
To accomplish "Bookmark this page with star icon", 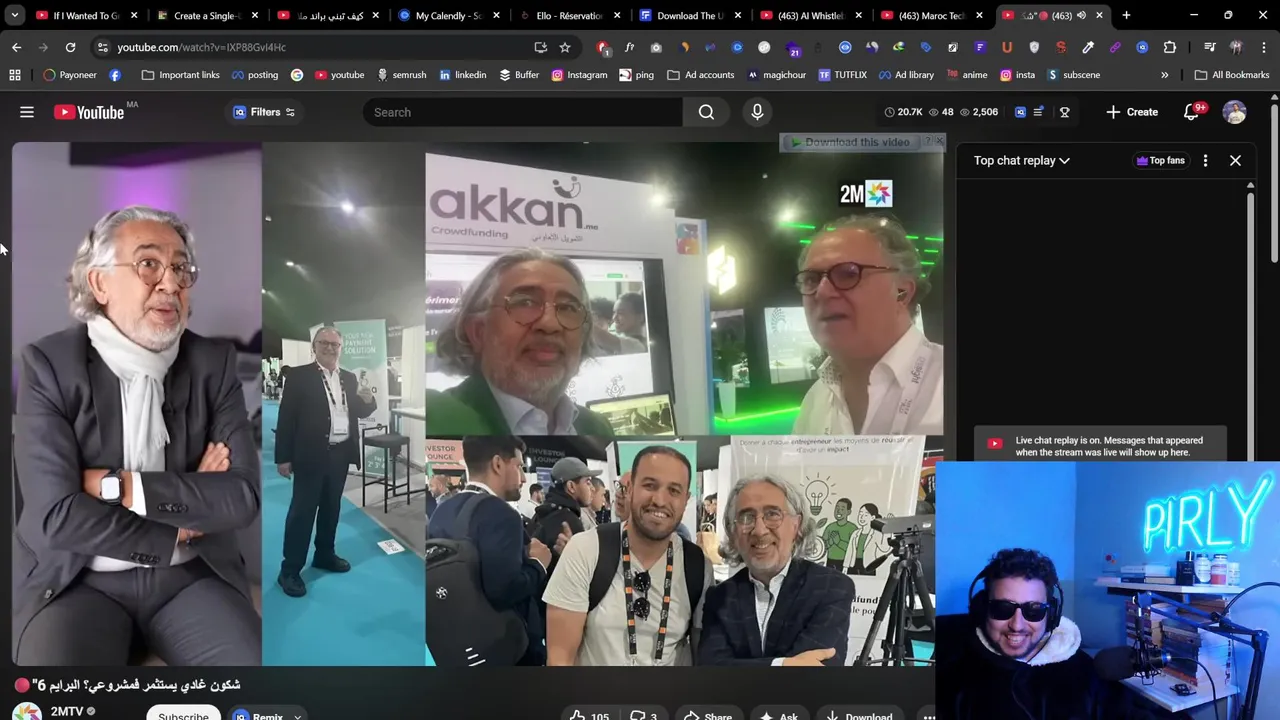I will point(565,47).
